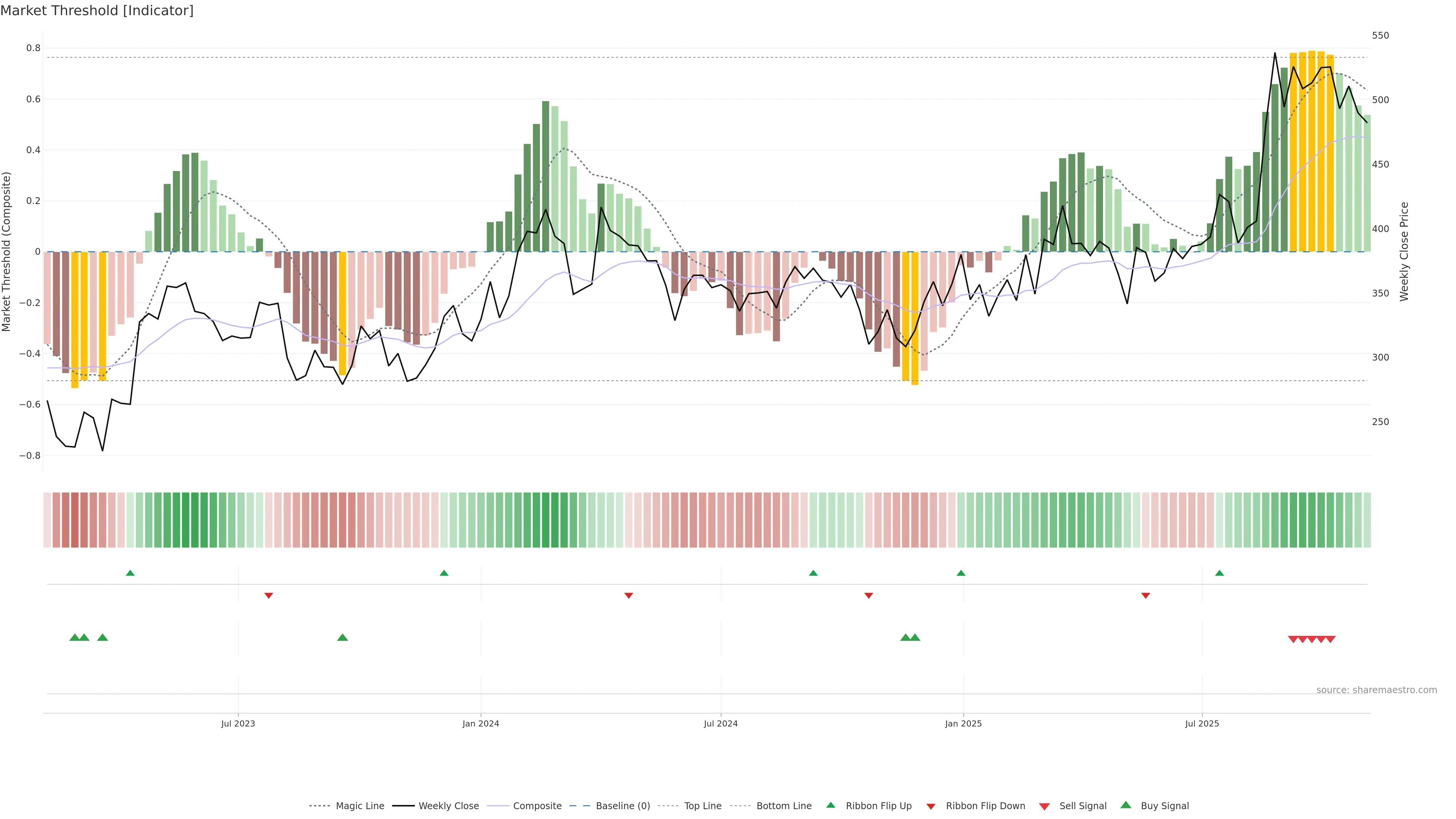Click ribbon flip up marker after Jul 2025
1456x819 pixels.
tap(1219, 573)
